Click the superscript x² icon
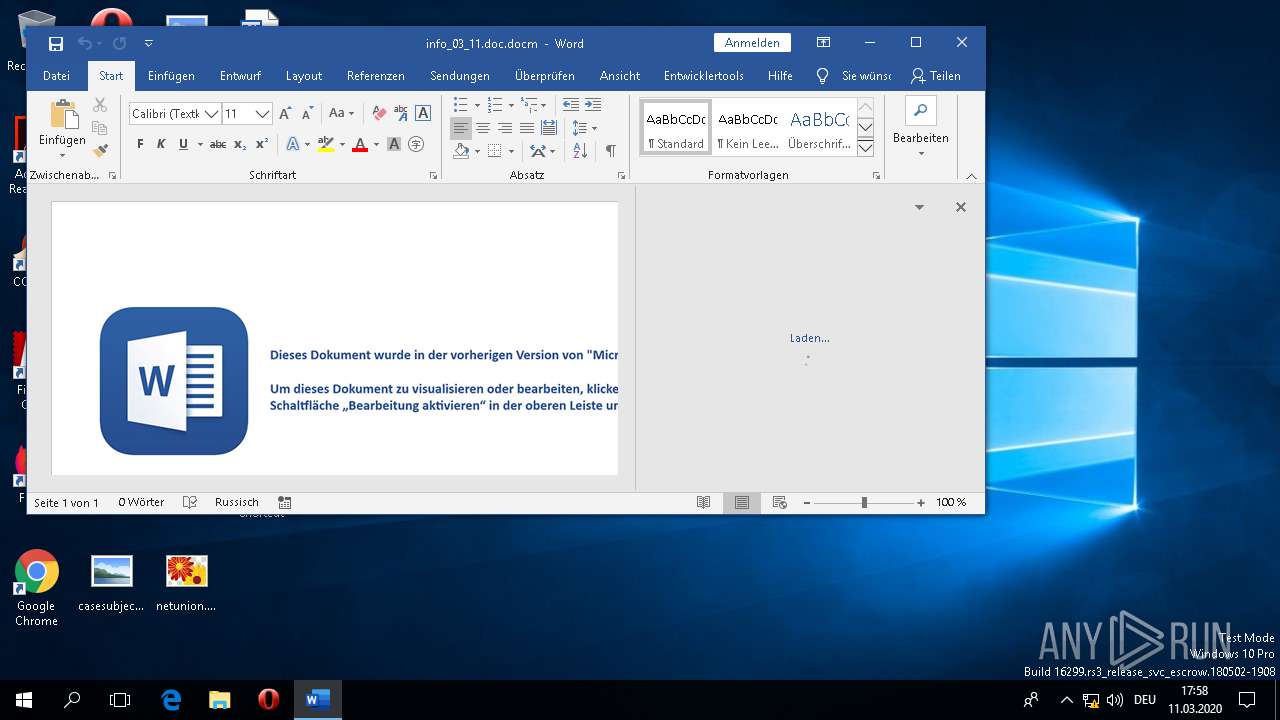 click(x=262, y=144)
